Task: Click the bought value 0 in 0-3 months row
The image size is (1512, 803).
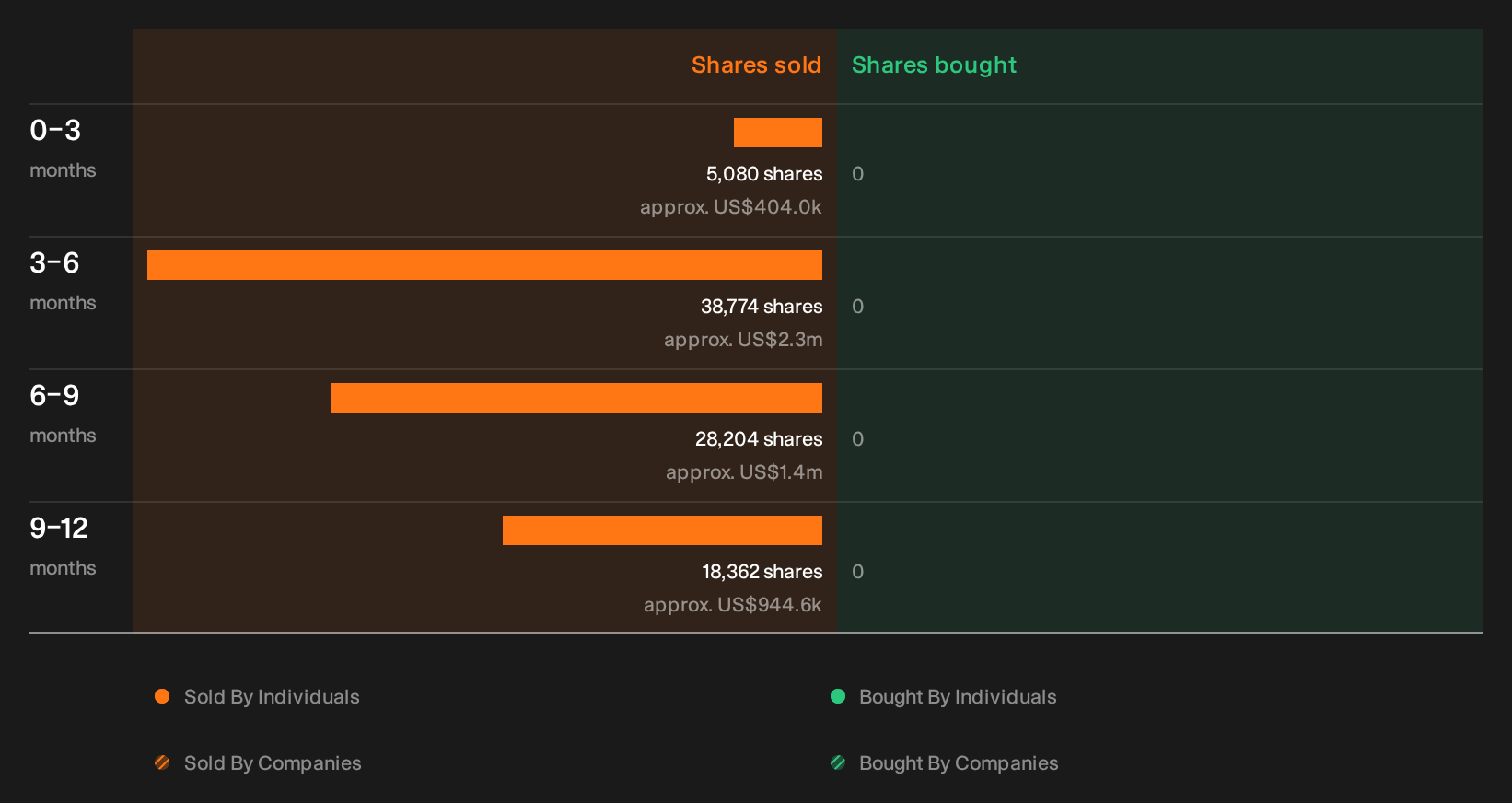Action: pyautogui.click(x=858, y=174)
